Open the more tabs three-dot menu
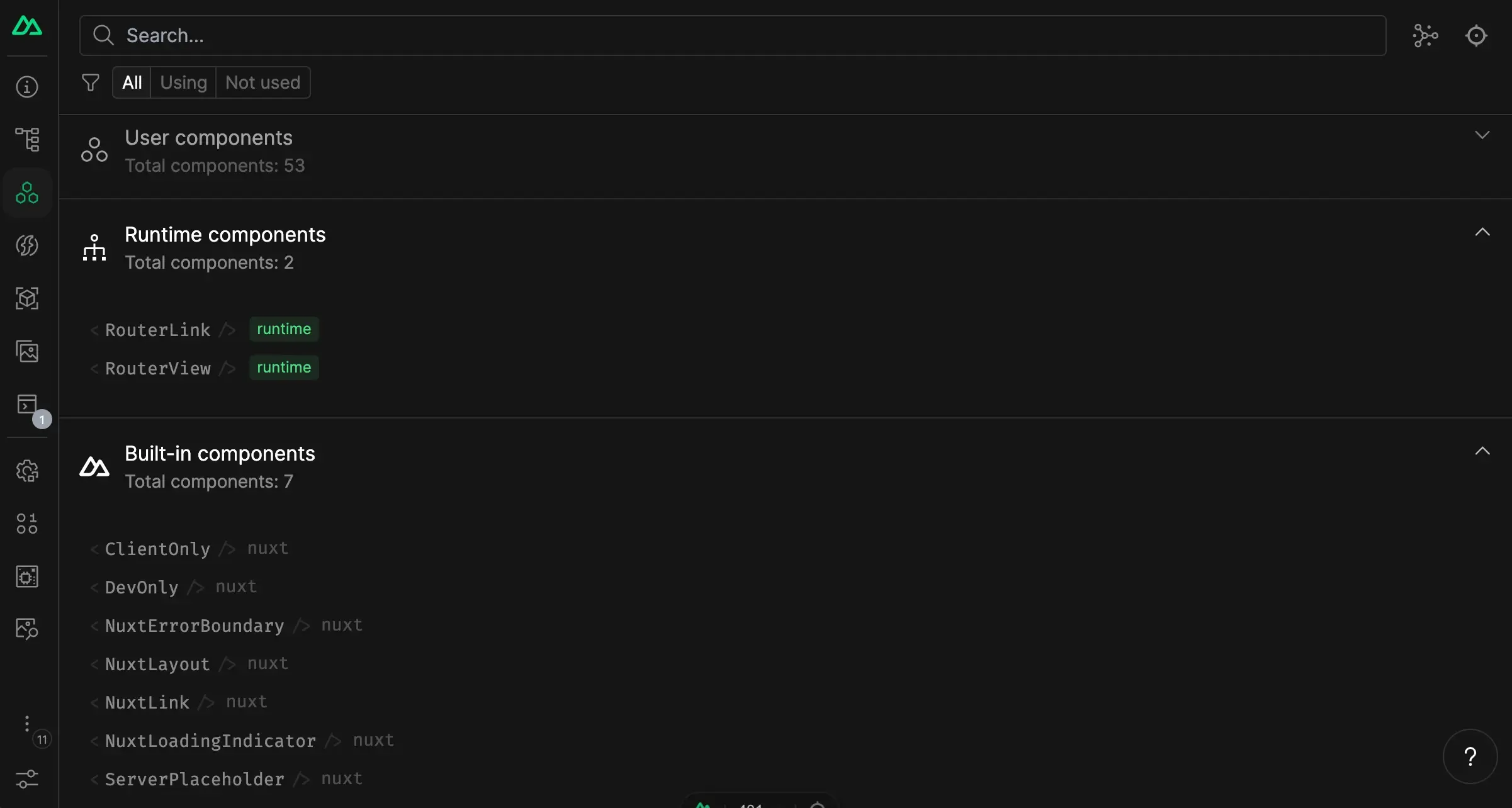 27,724
